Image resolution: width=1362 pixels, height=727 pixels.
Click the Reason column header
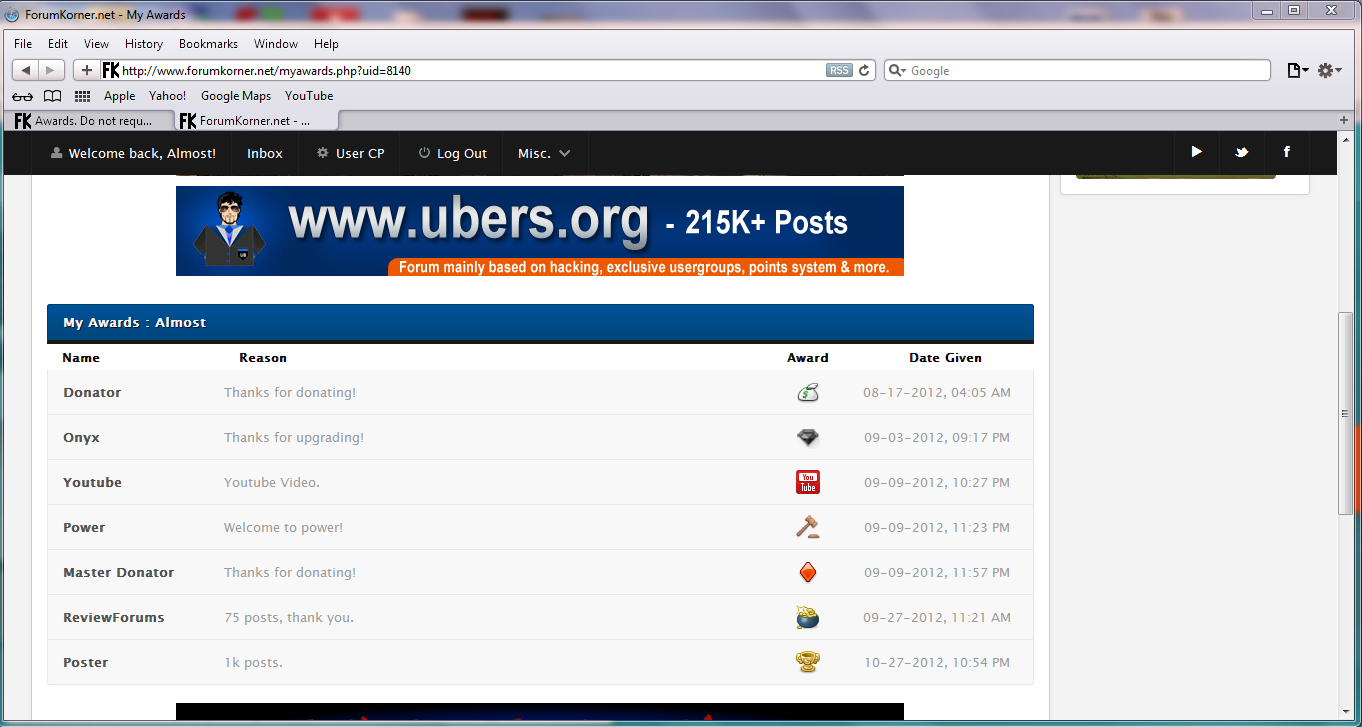click(x=263, y=358)
